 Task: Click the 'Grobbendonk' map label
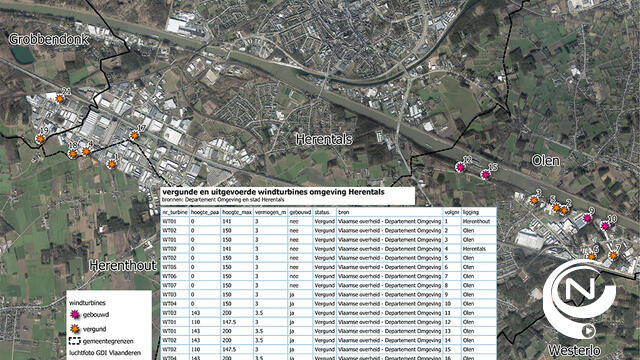[x=49, y=39]
